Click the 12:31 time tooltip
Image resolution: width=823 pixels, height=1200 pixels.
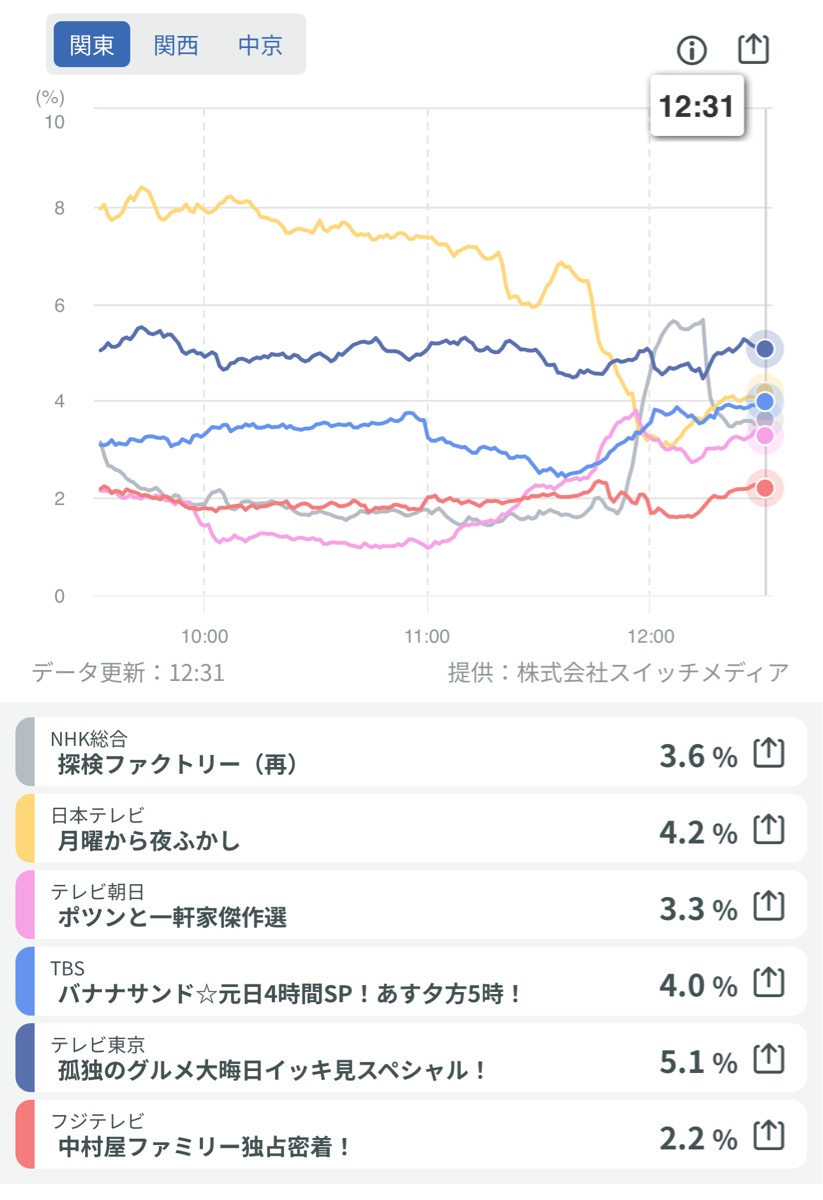tap(697, 106)
